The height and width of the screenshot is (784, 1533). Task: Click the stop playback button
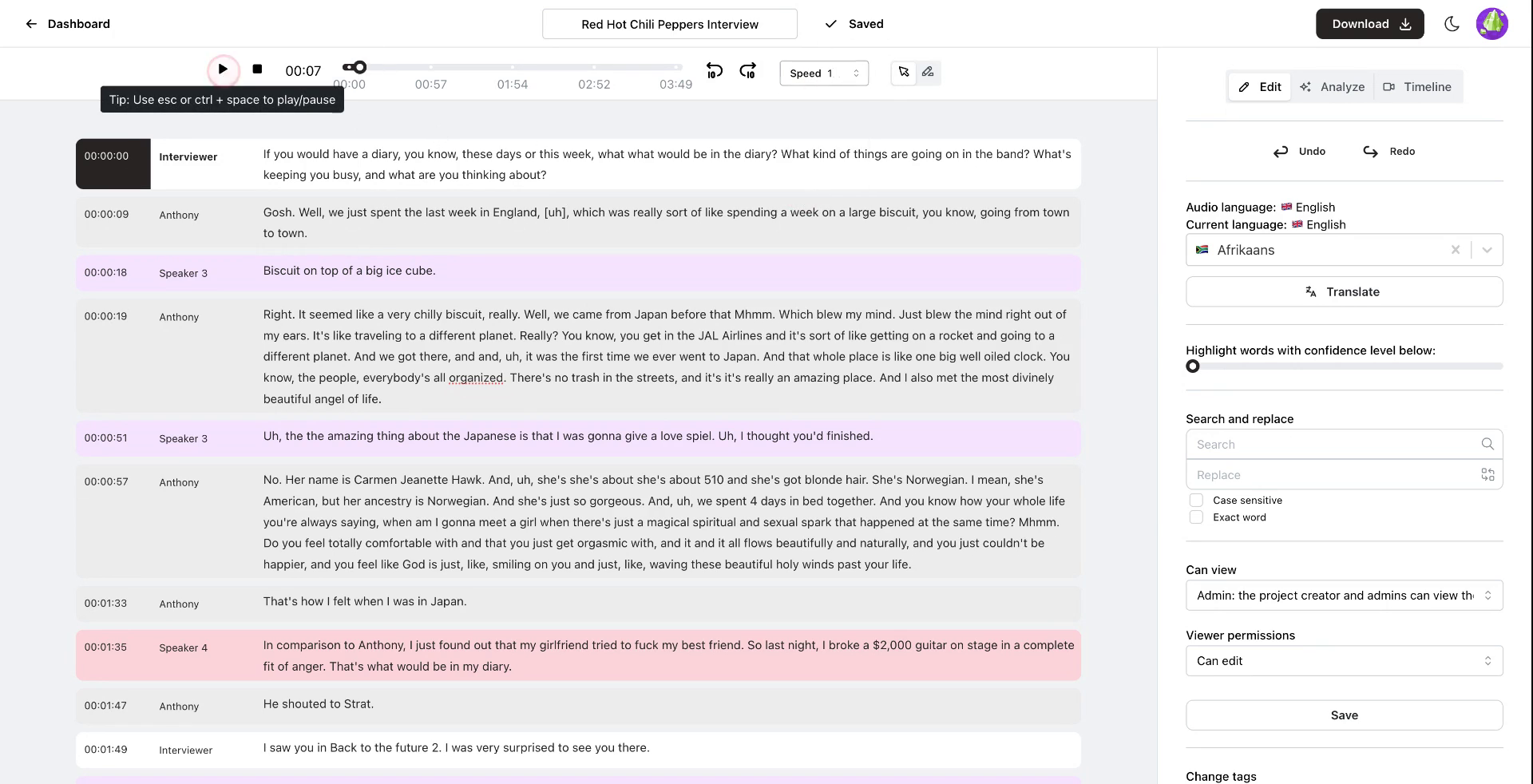(x=257, y=69)
